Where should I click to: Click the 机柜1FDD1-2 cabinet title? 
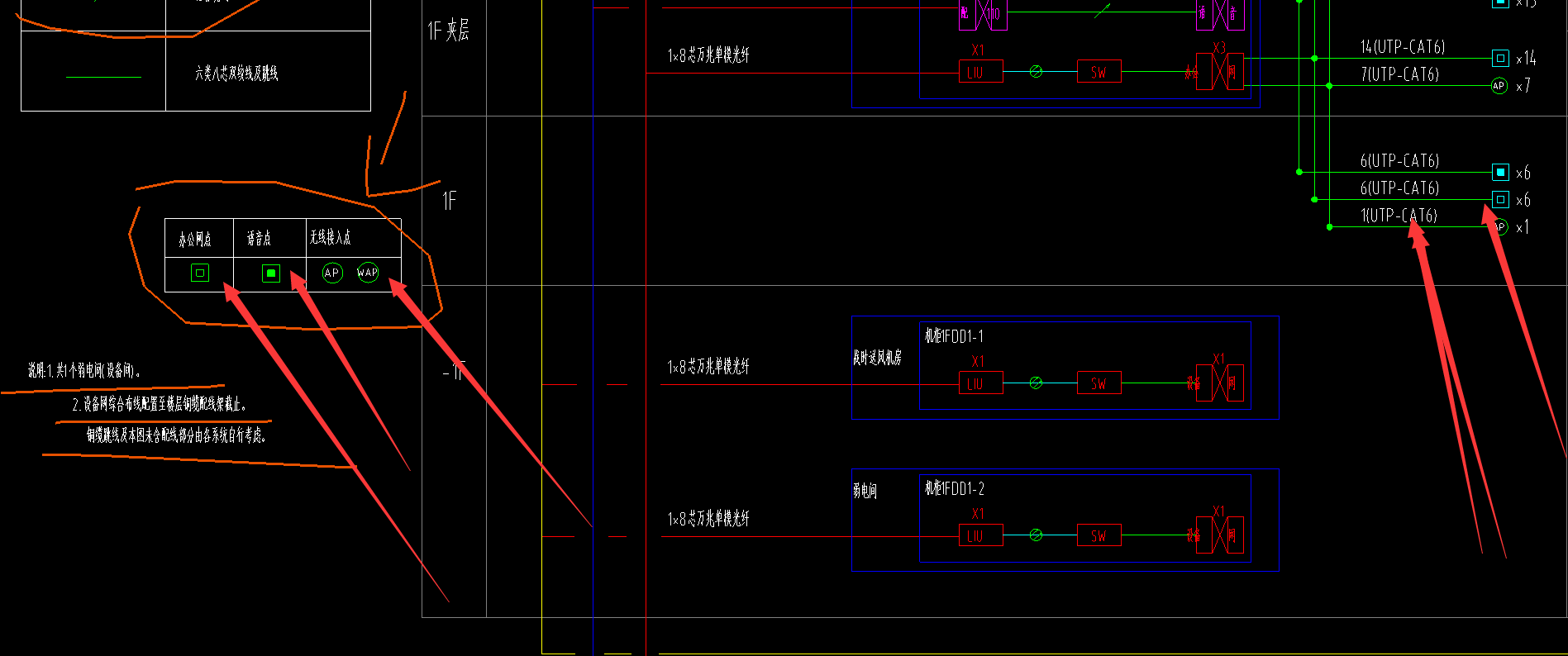[x=955, y=488]
